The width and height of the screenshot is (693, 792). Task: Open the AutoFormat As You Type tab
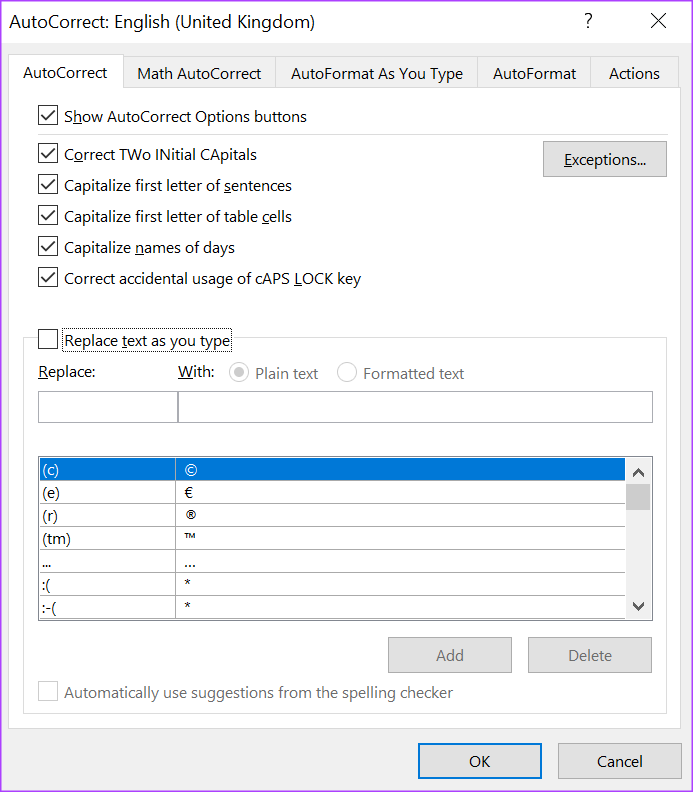[377, 73]
